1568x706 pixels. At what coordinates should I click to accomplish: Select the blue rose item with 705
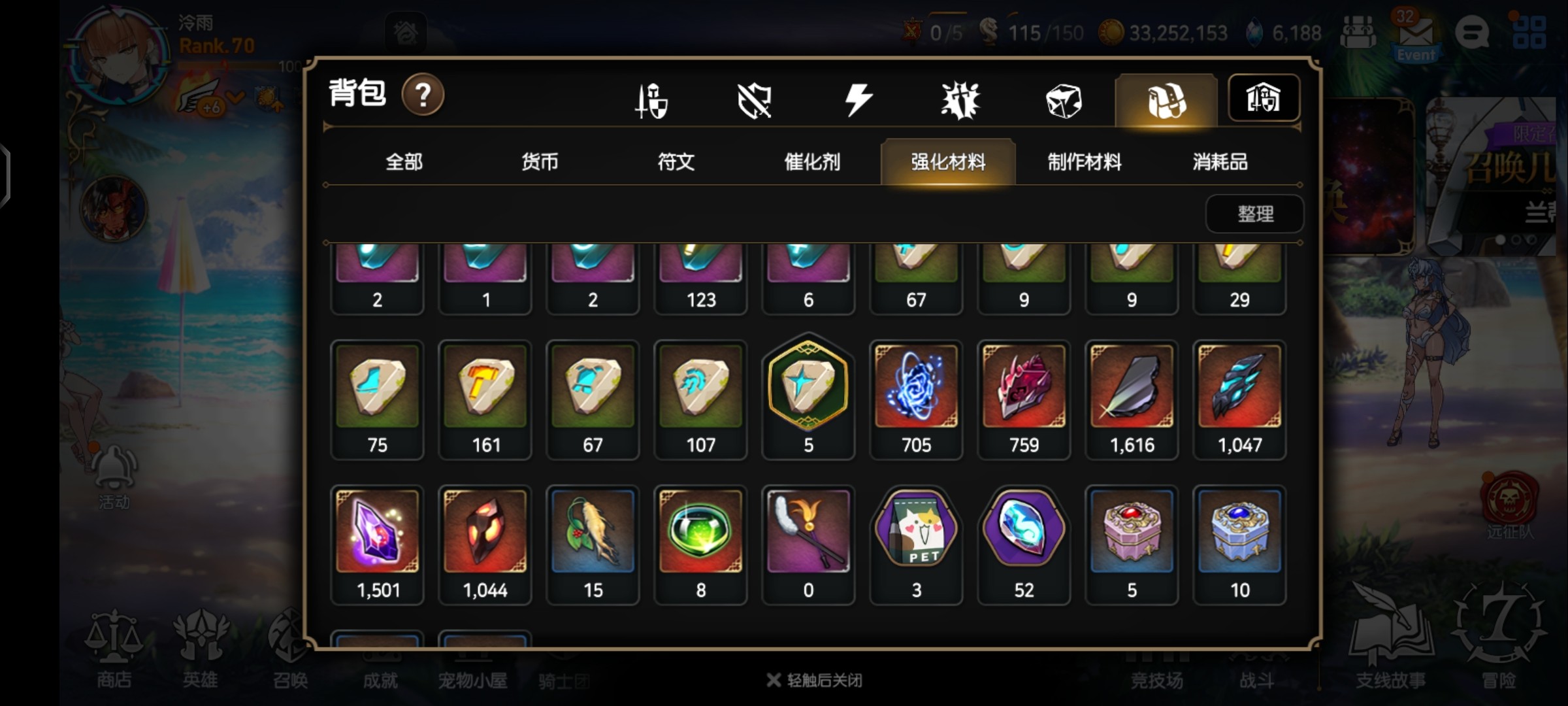[916, 400]
